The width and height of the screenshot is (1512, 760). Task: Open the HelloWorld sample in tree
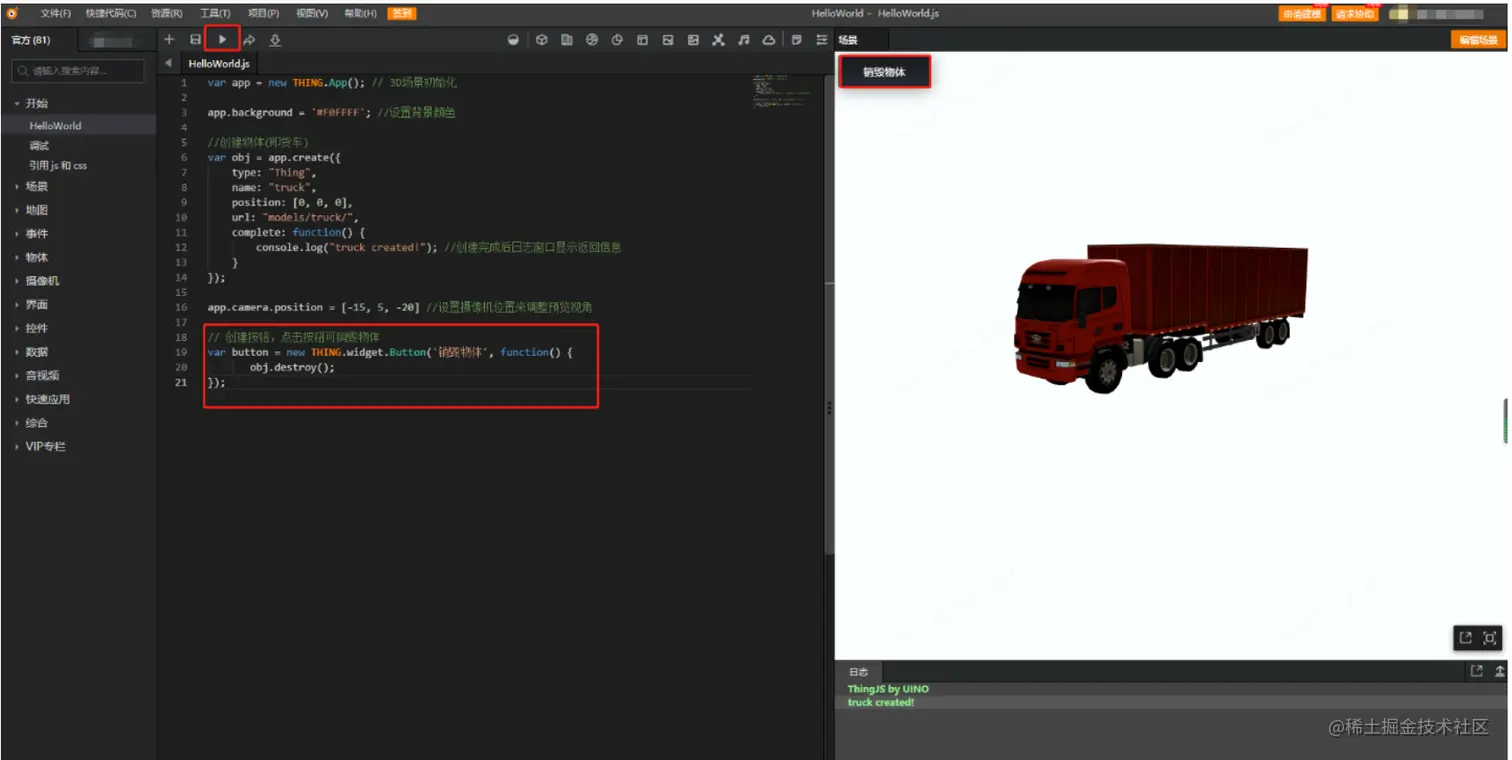(x=55, y=126)
